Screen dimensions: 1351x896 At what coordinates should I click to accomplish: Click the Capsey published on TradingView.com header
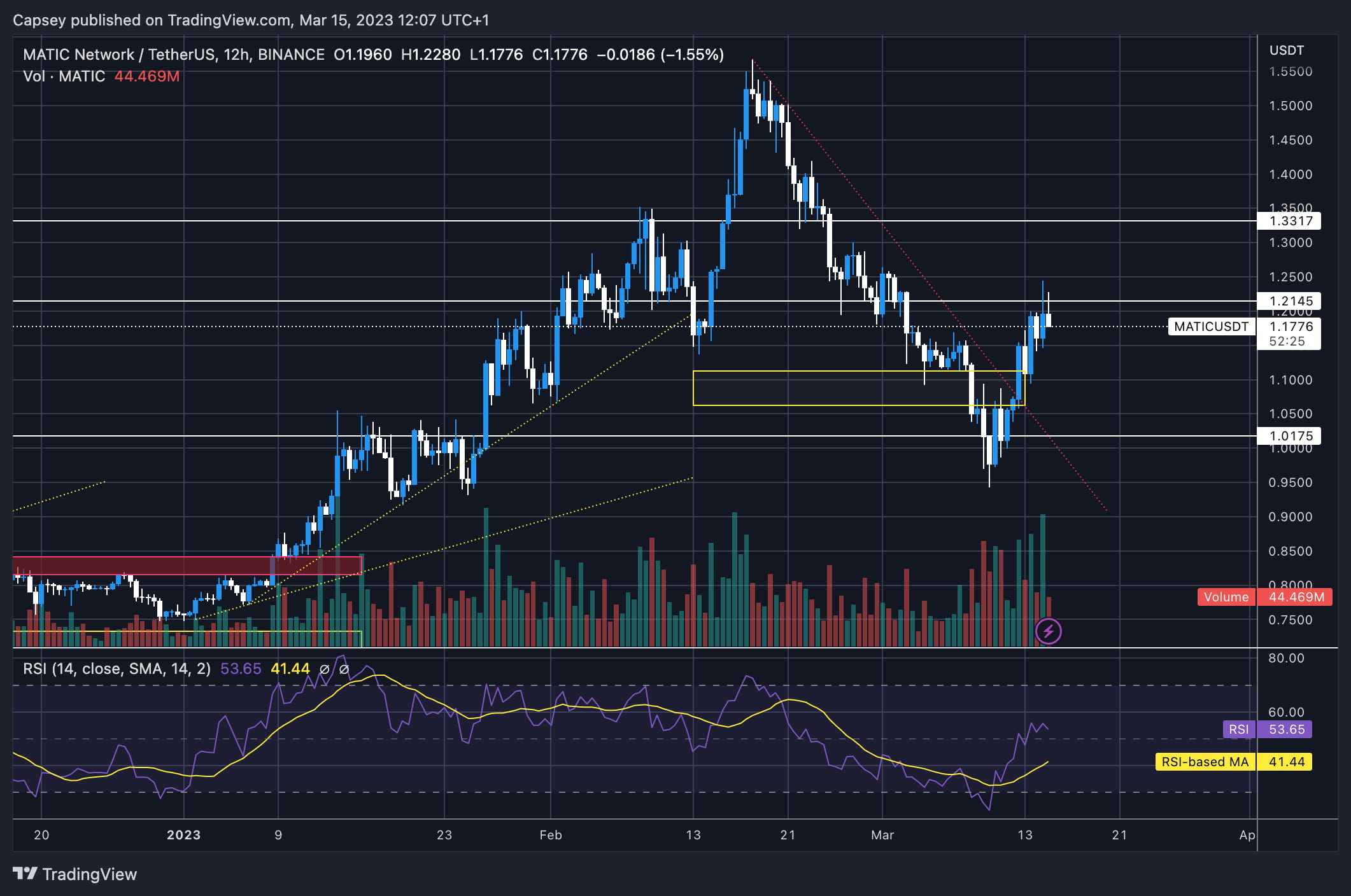click(x=251, y=20)
